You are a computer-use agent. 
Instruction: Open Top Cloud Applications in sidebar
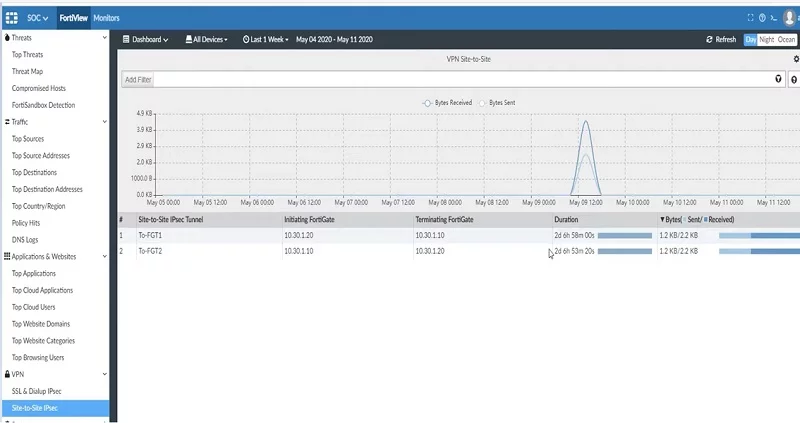pyautogui.click(x=42, y=290)
